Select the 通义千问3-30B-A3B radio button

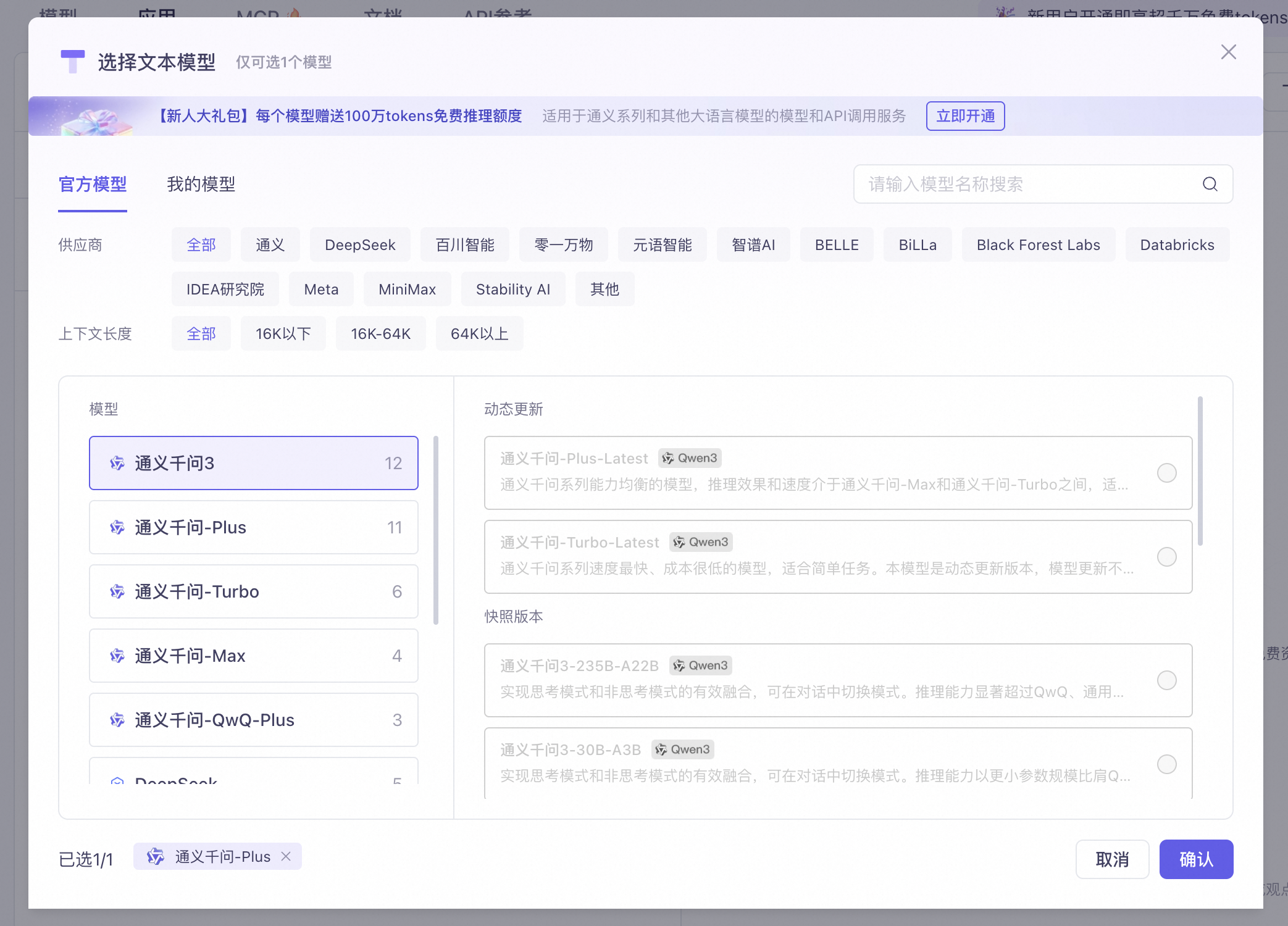pos(1166,764)
